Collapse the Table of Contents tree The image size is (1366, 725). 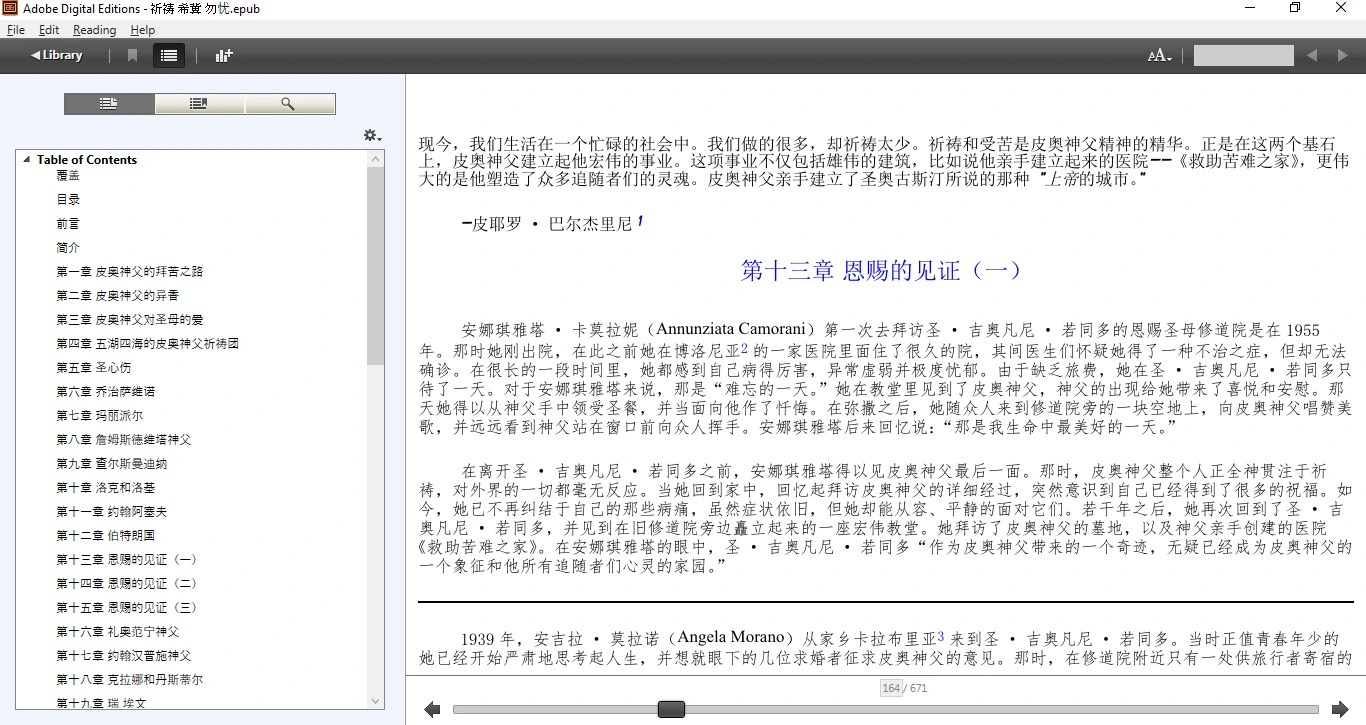pos(27,160)
